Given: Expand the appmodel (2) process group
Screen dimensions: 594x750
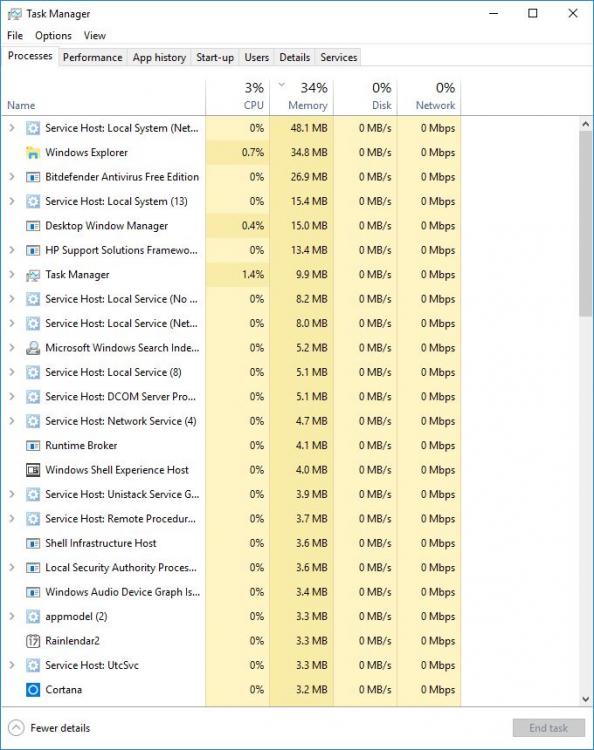Looking at the screenshot, I should 12,617.
